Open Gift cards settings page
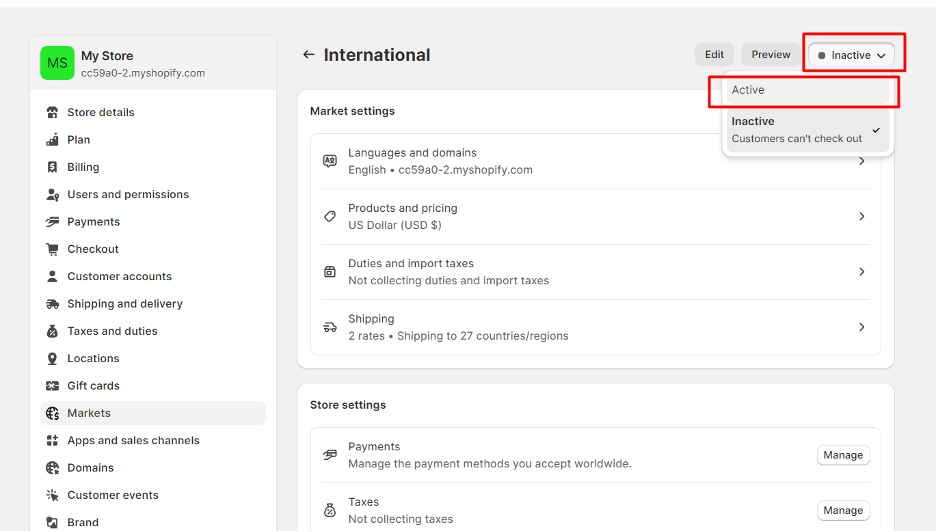The width and height of the screenshot is (936, 532). 153,386
